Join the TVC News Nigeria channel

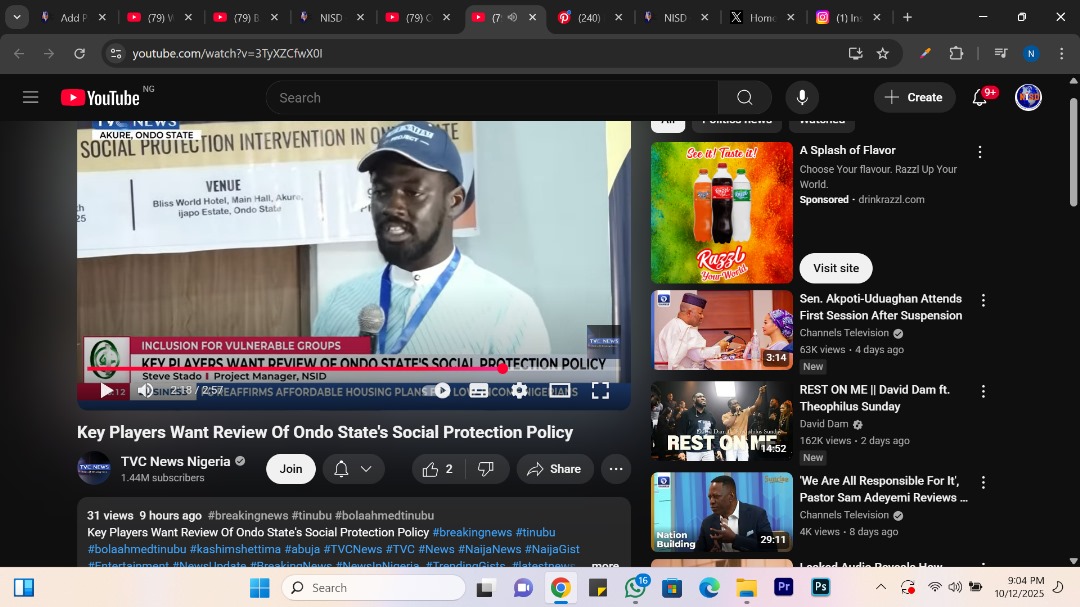pyautogui.click(x=291, y=469)
